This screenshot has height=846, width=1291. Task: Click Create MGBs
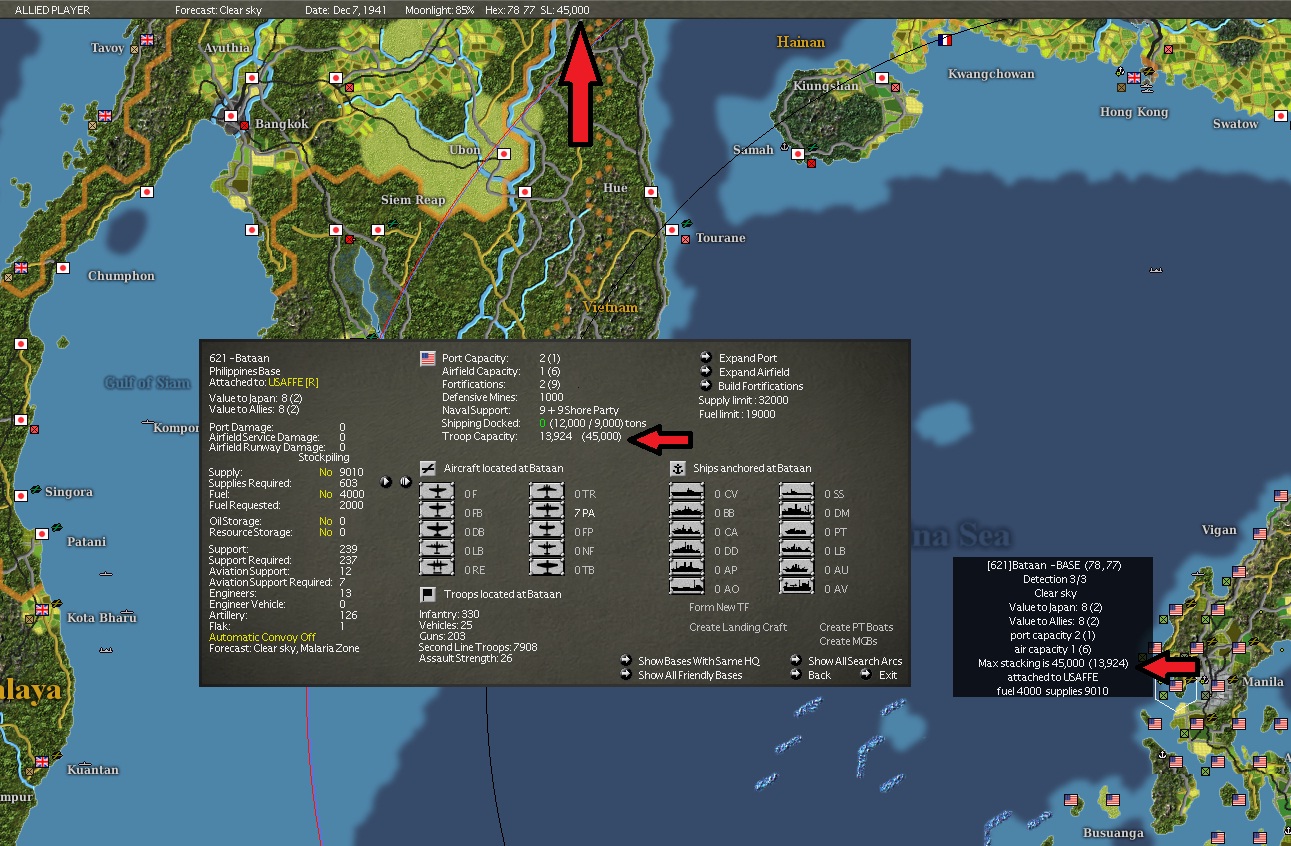[x=849, y=641]
